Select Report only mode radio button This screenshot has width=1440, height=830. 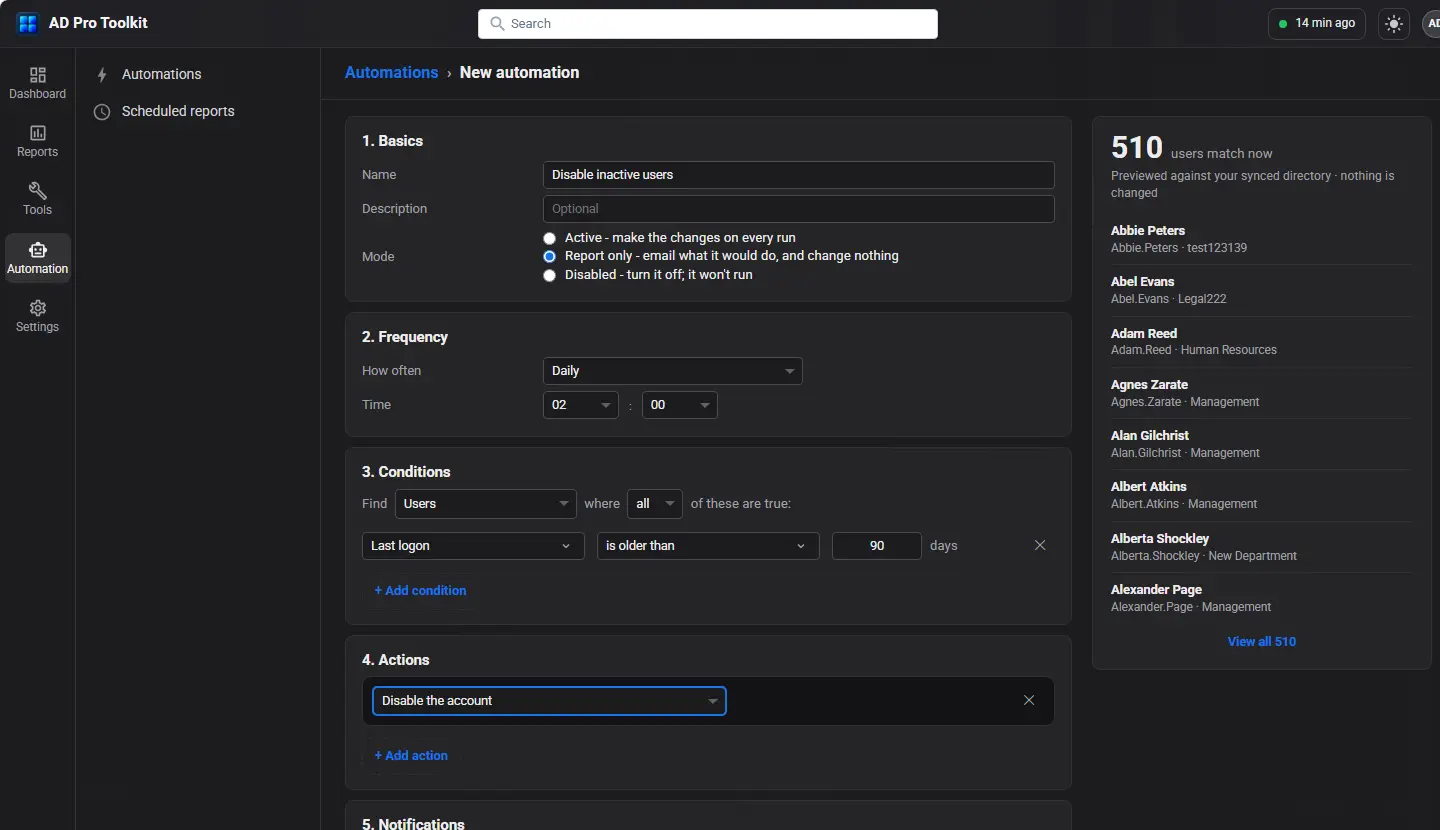549,256
